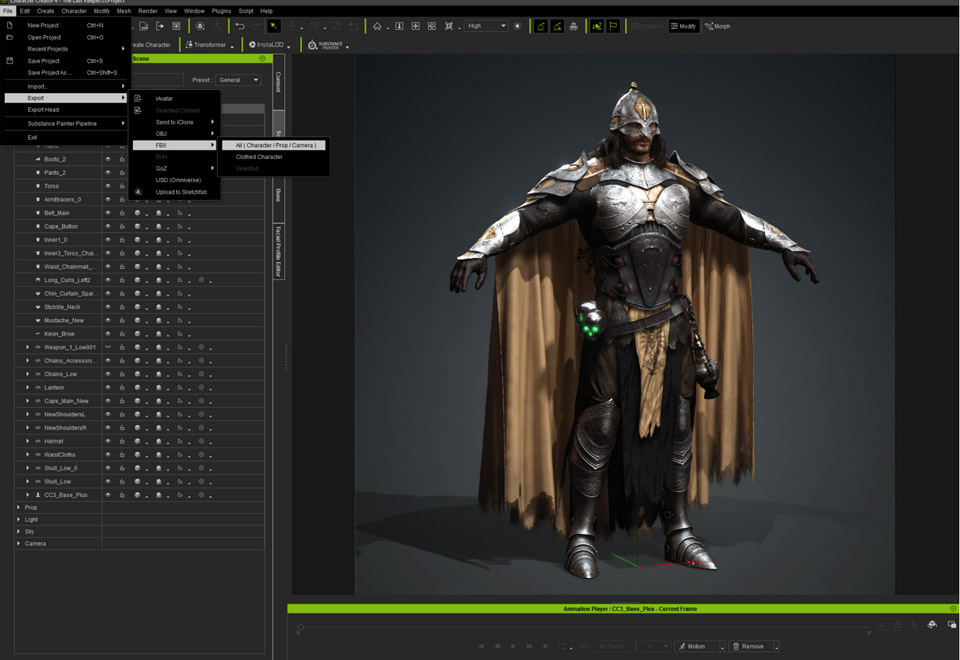Click Upload to Sketchfab
960x660 pixels.
coord(181,192)
